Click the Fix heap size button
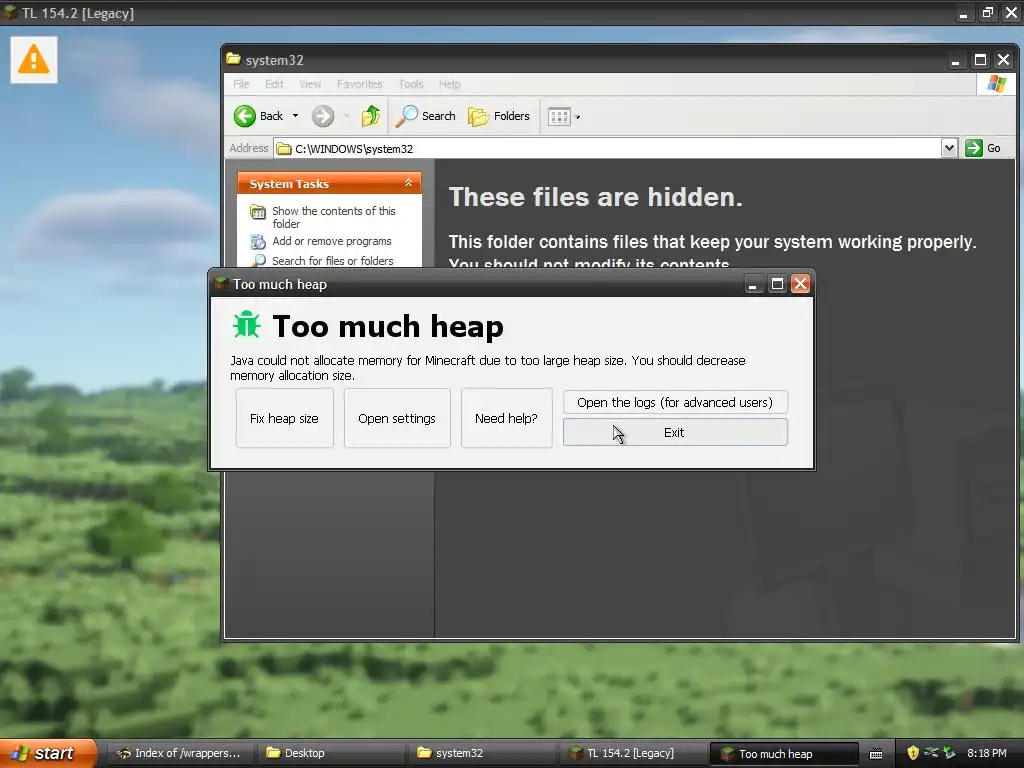Image resolution: width=1024 pixels, height=768 pixels. [x=284, y=418]
